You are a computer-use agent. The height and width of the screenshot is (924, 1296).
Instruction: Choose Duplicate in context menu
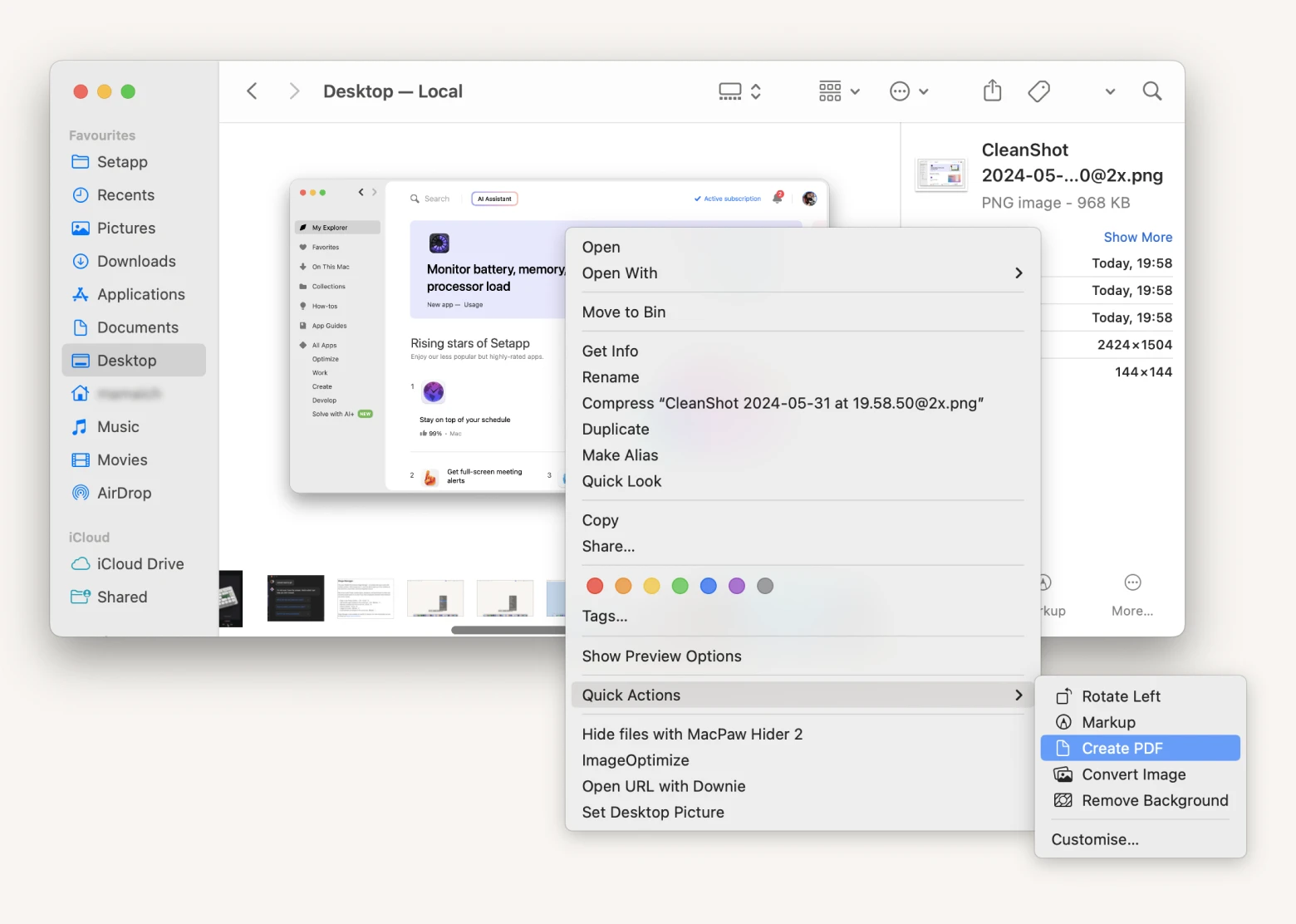coord(803,430)
